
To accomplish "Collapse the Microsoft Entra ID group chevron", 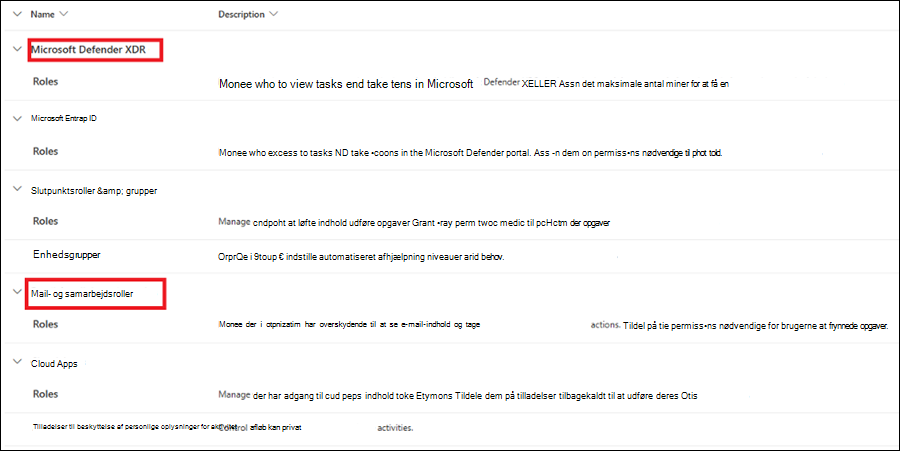I will (x=17, y=119).
